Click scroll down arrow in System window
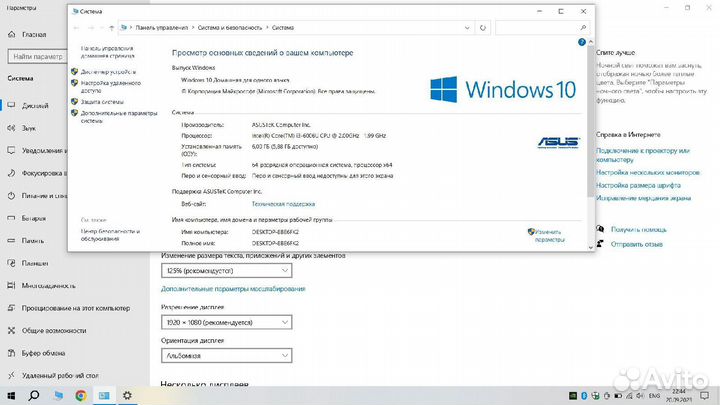 coord(591,247)
